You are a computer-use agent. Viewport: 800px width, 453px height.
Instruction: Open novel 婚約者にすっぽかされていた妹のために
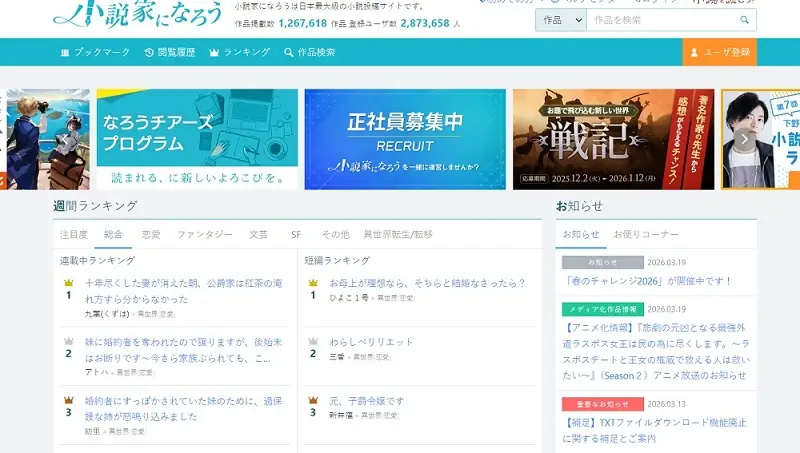click(x=183, y=409)
